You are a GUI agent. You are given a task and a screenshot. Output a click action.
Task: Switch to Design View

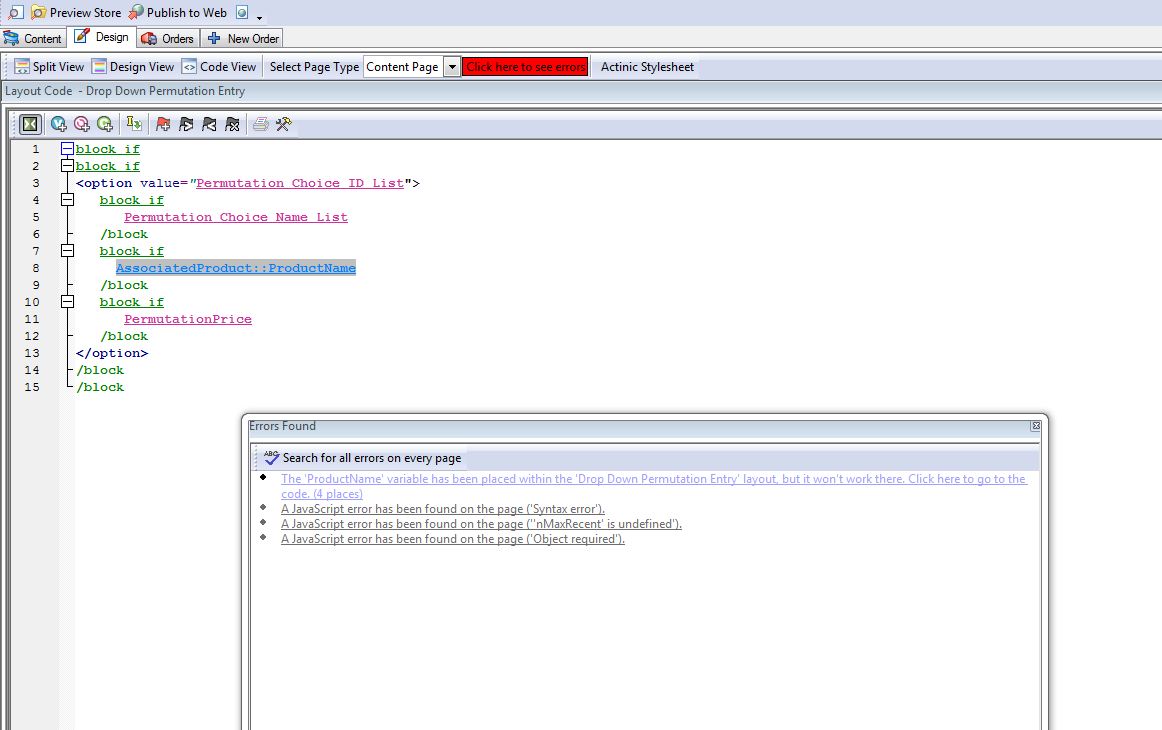133,67
